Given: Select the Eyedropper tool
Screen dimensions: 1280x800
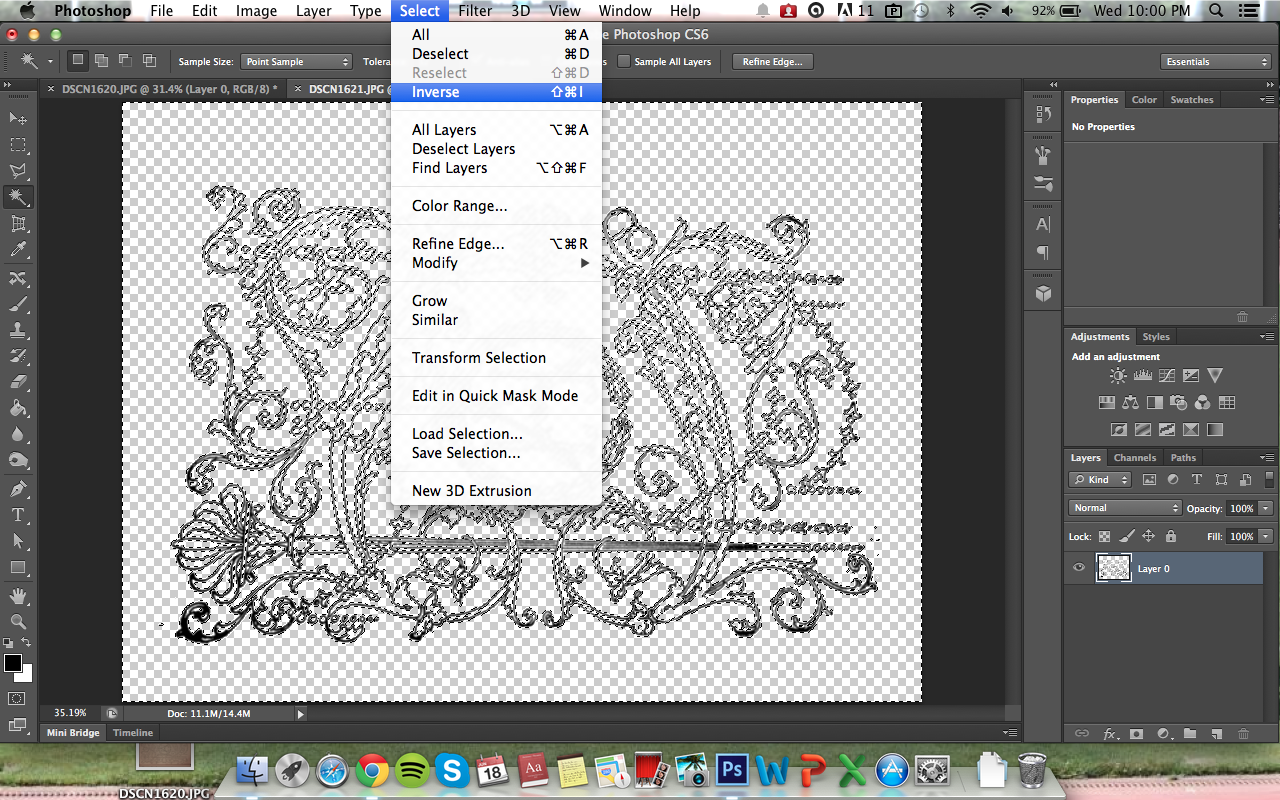Looking at the screenshot, I should coord(18,250).
